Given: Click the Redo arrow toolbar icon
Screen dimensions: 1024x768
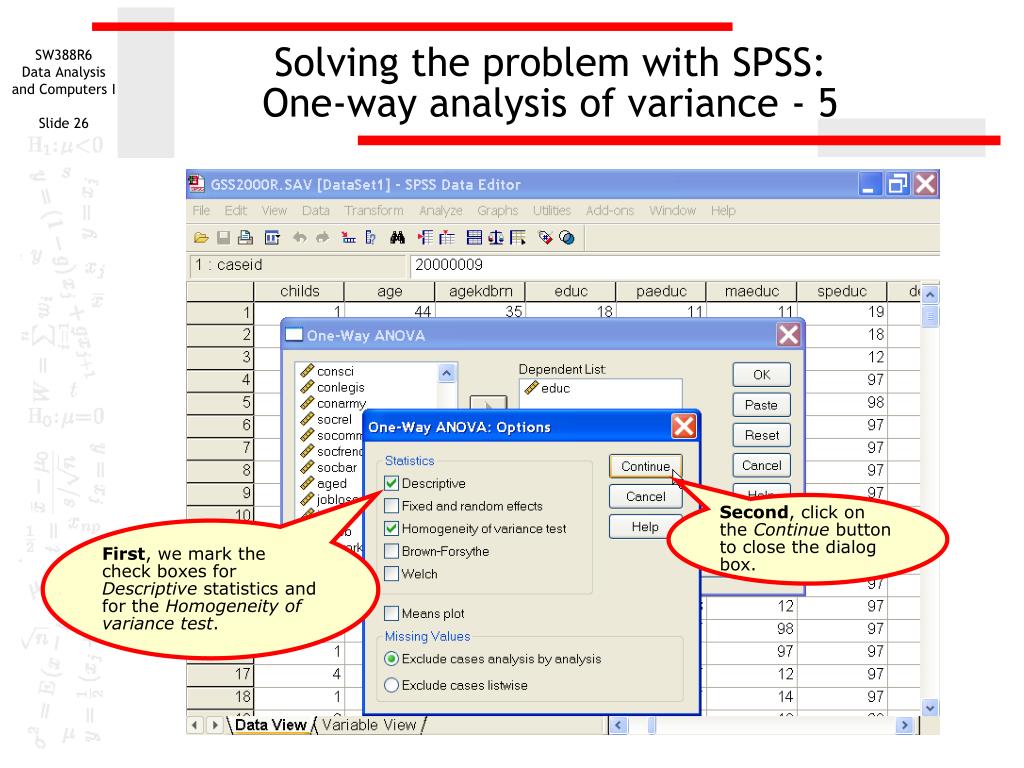Looking at the screenshot, I should click(x=322, y=238).
